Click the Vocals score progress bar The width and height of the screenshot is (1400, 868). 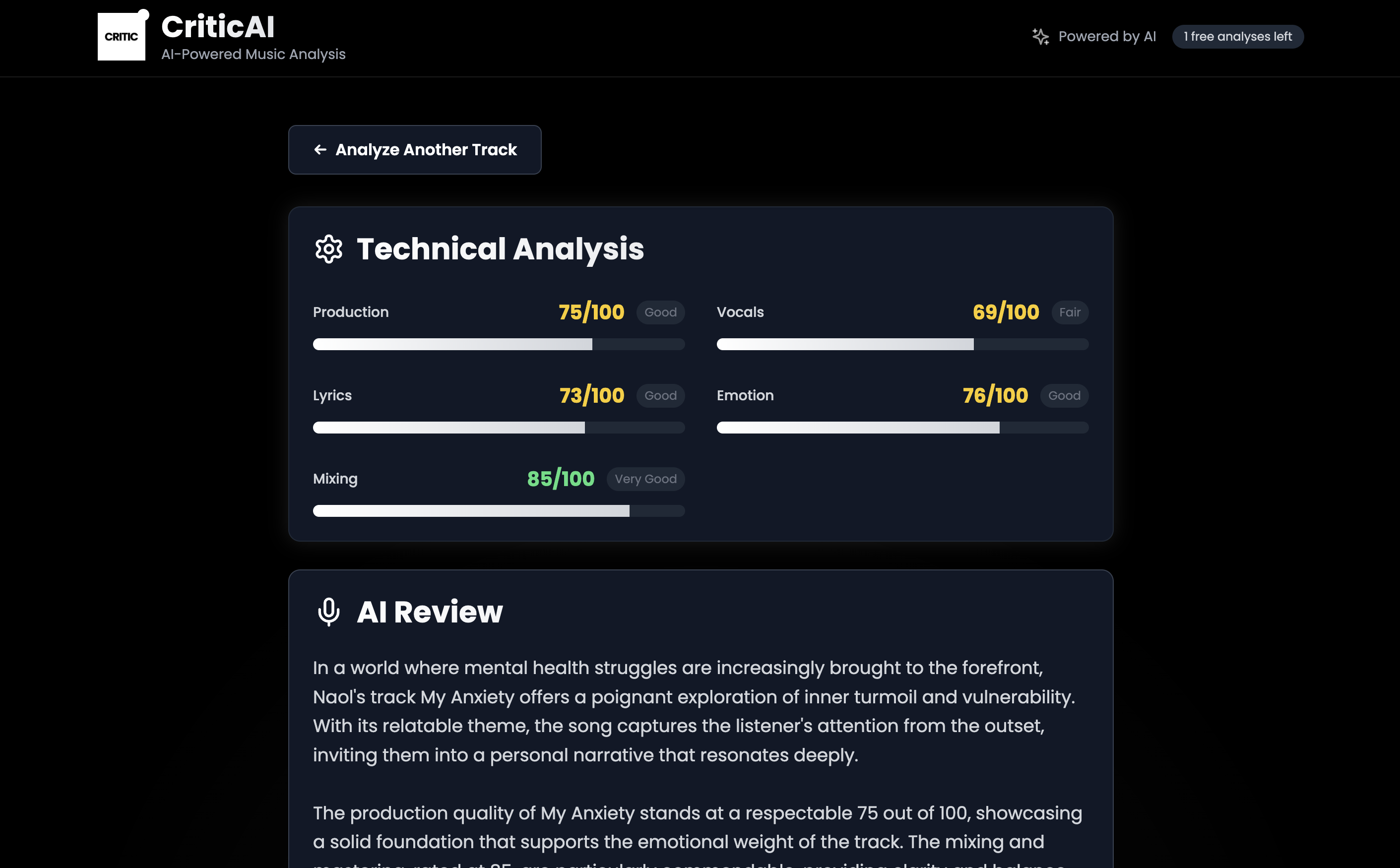[x=902, y=344]
